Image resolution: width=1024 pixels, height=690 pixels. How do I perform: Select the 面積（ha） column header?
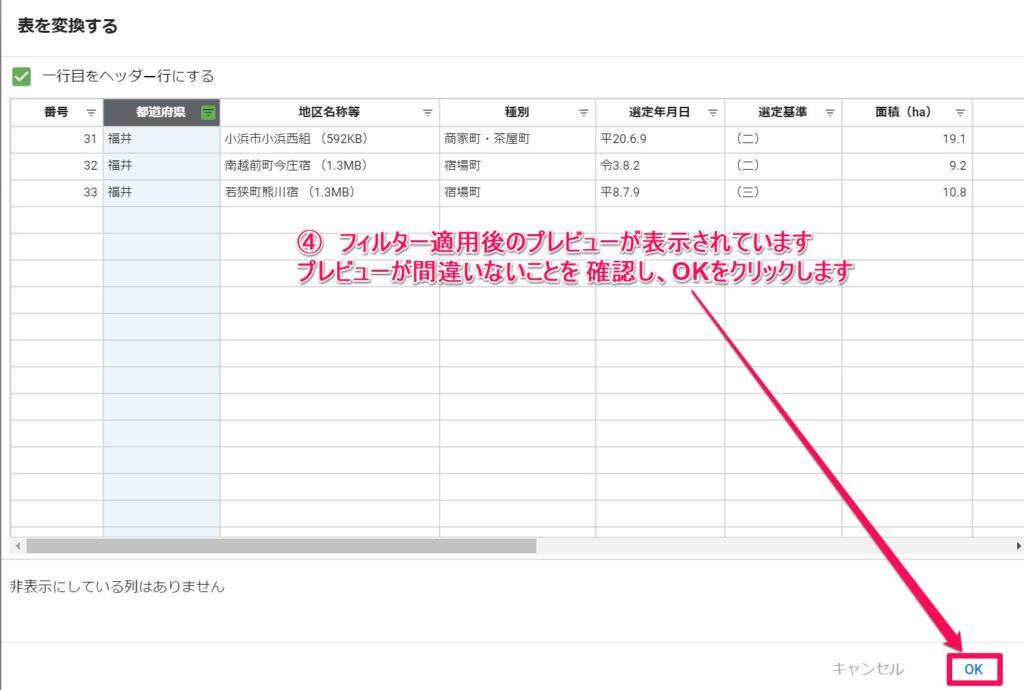click(907, 112)
